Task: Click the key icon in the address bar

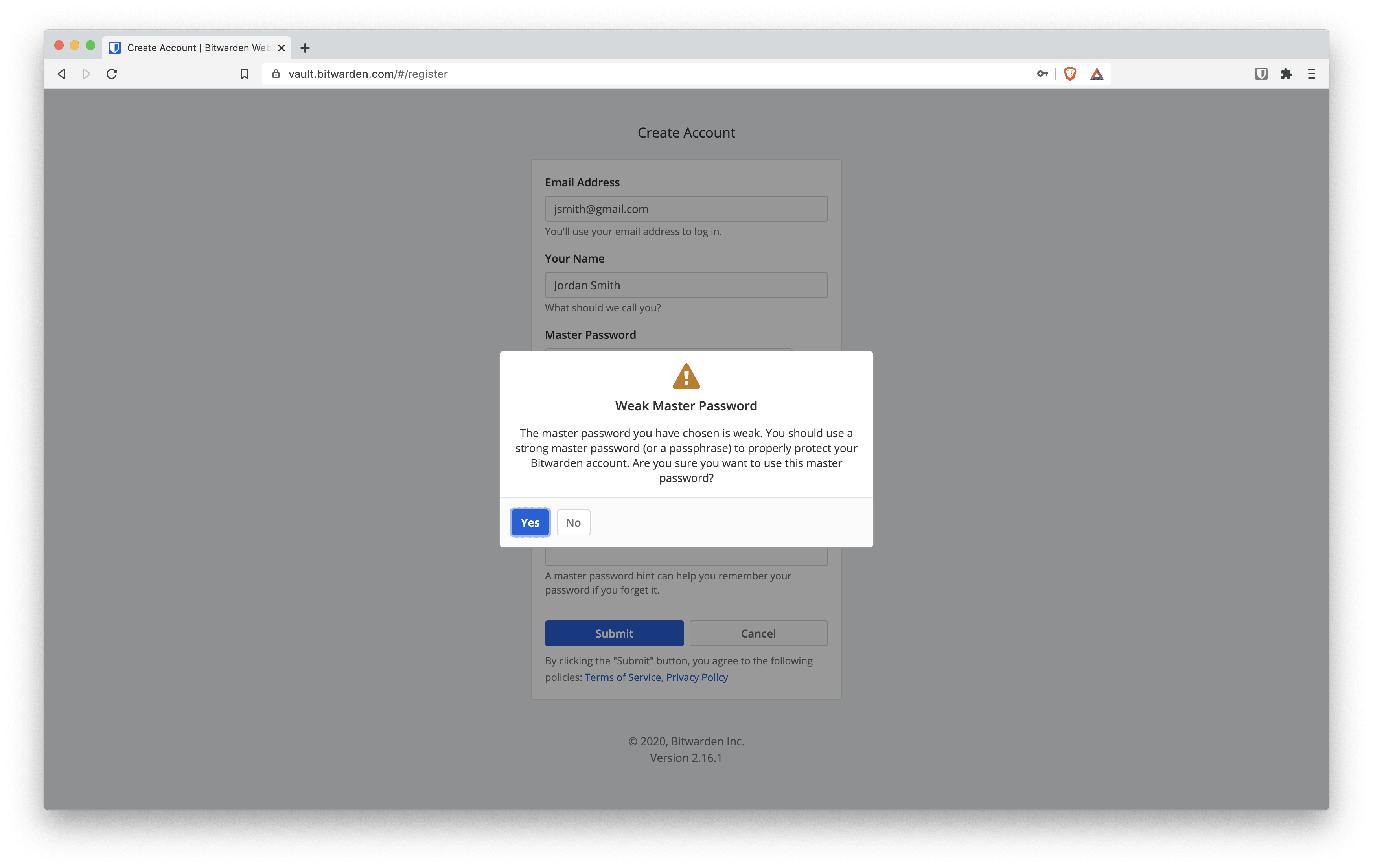Action: pyautogui.click(x=1044, y=73)
